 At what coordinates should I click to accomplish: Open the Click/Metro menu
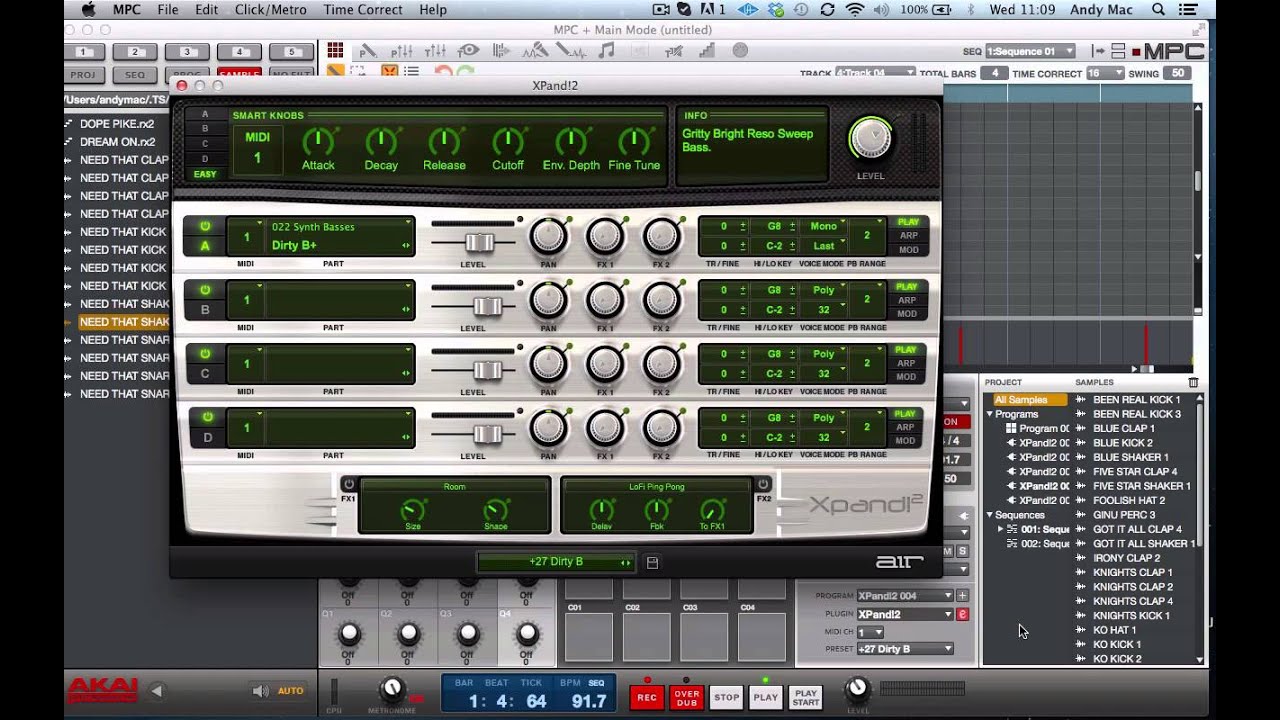coord(270,9)
